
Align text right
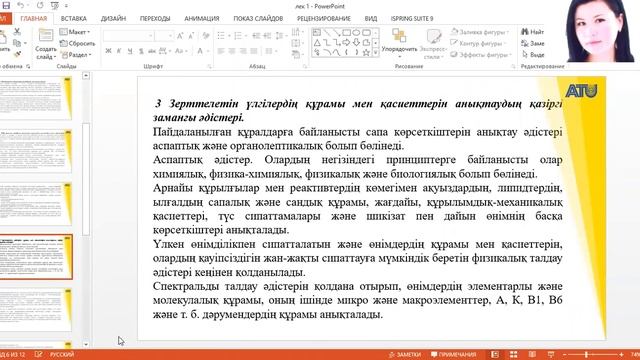coord(243,51)
